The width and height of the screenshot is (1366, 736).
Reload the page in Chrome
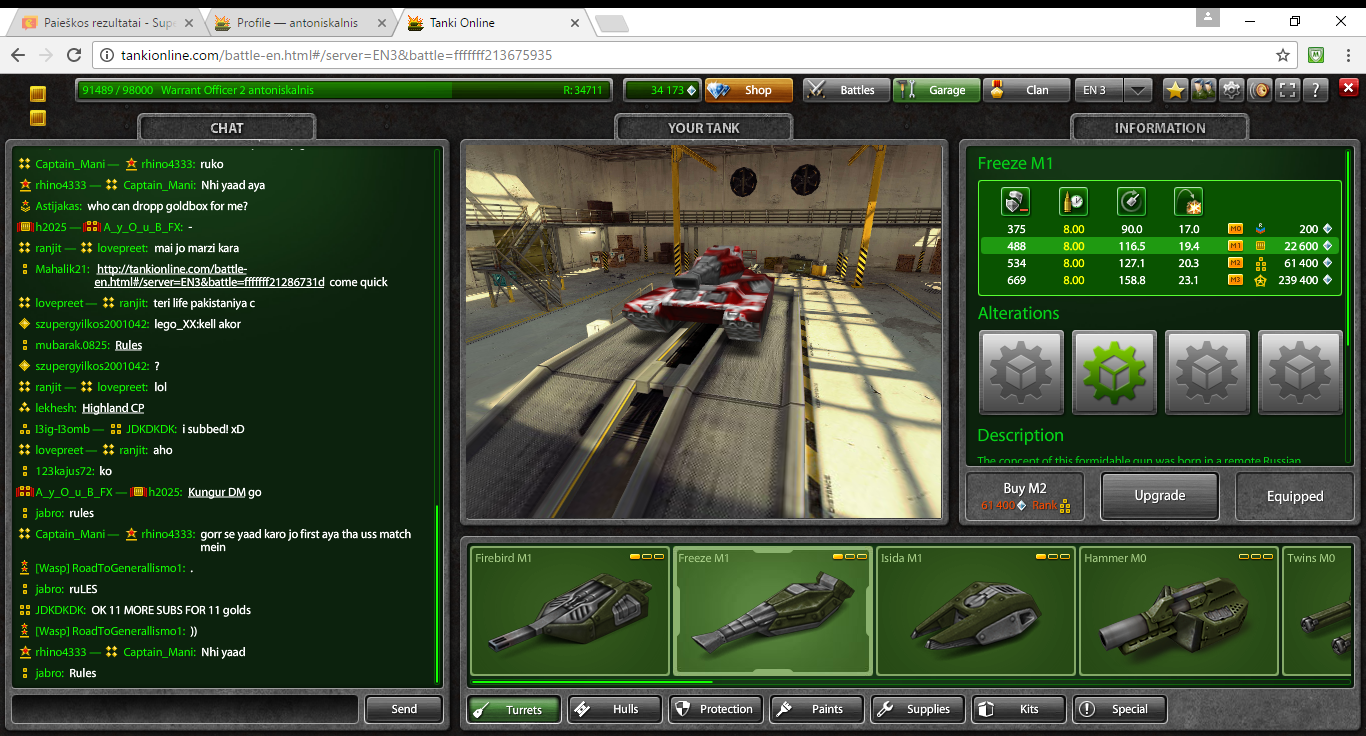click(74, 55)
